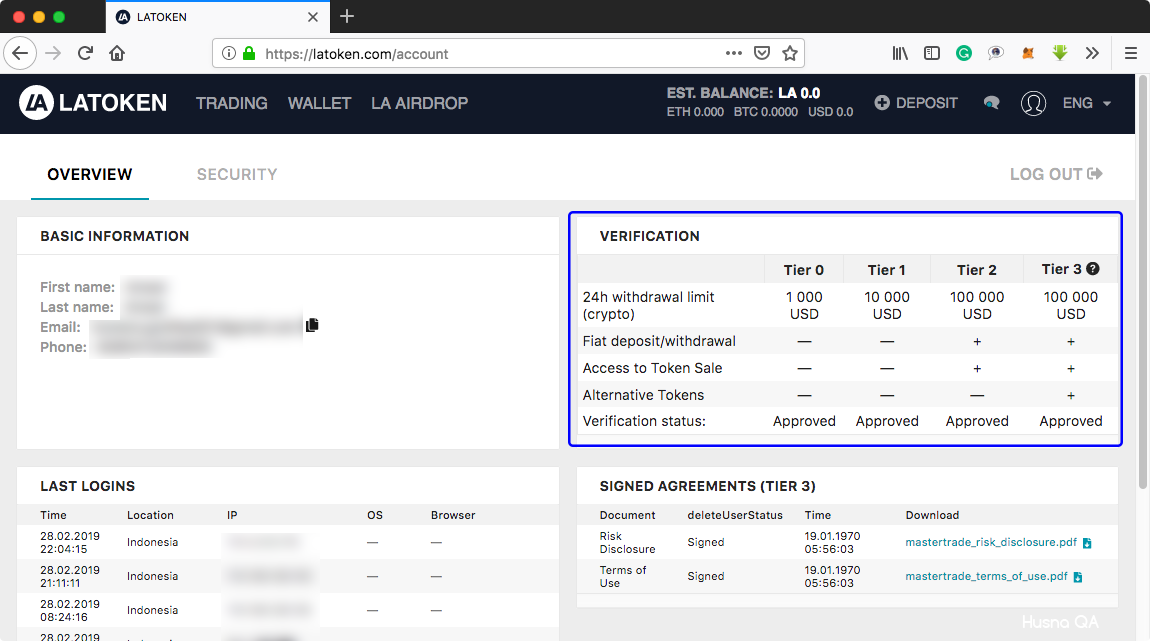The image size is (1150, 641).
Task: Click the deleteUserStatus column header
Action: 735,516
